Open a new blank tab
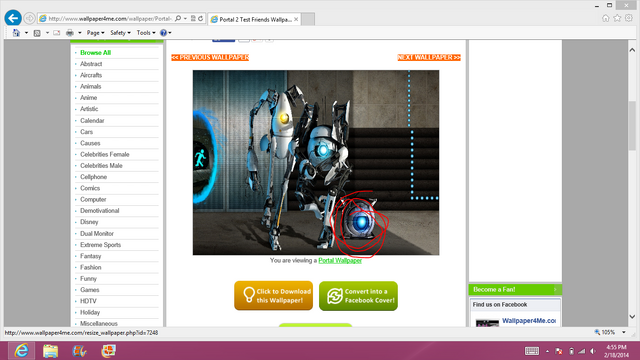The image size is (640, 360). 308,19
